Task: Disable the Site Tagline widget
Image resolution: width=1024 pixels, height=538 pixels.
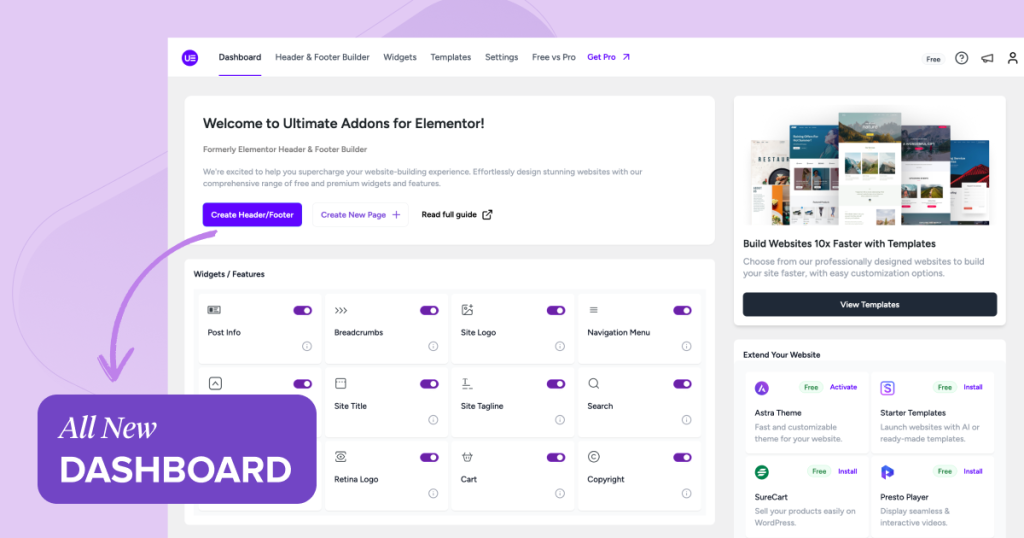Action: (556, 384)
